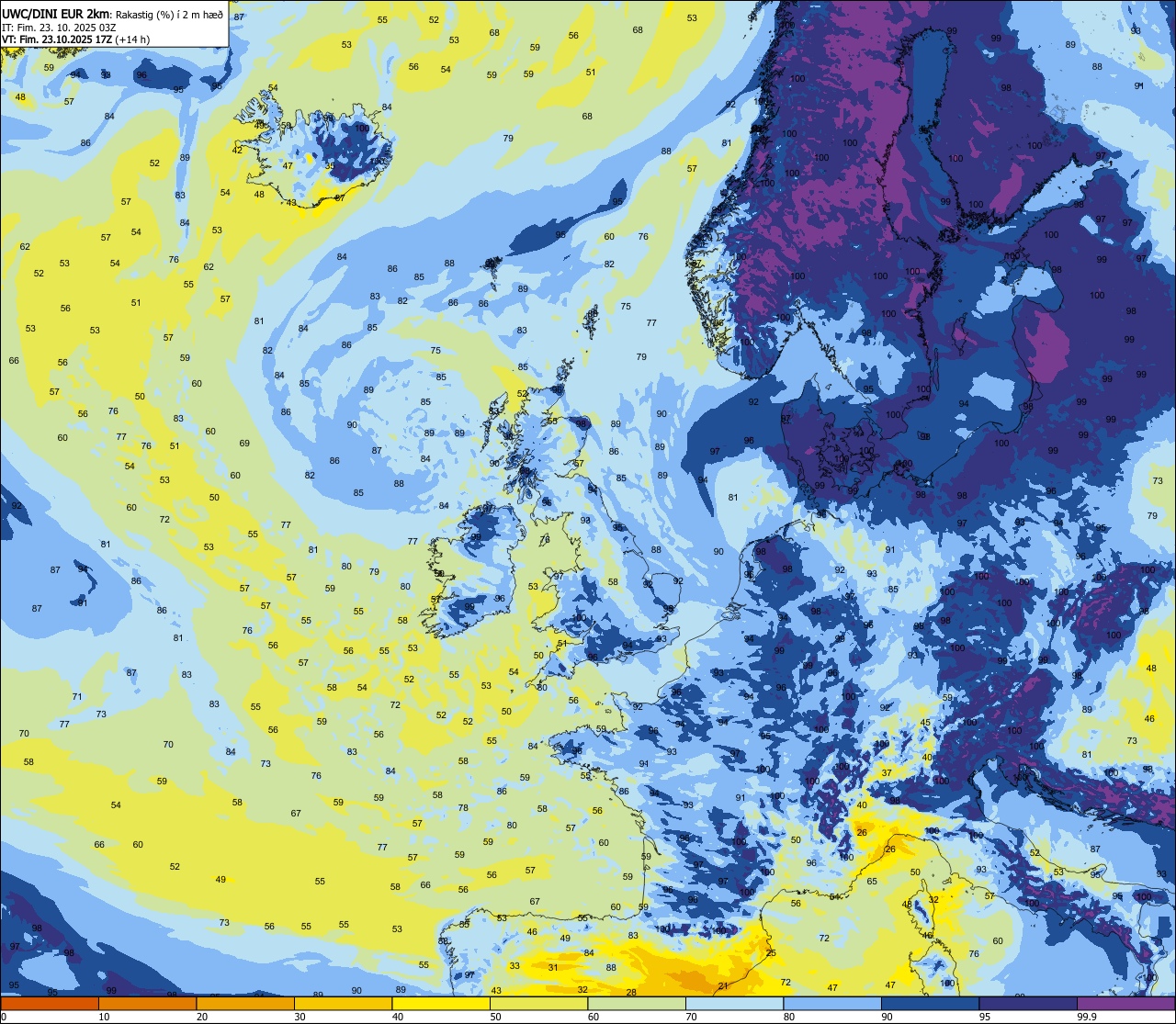Click the '50' tick label under the legend
The width and height of the screenshot is (1176, 1024).
click(495, 1017)
